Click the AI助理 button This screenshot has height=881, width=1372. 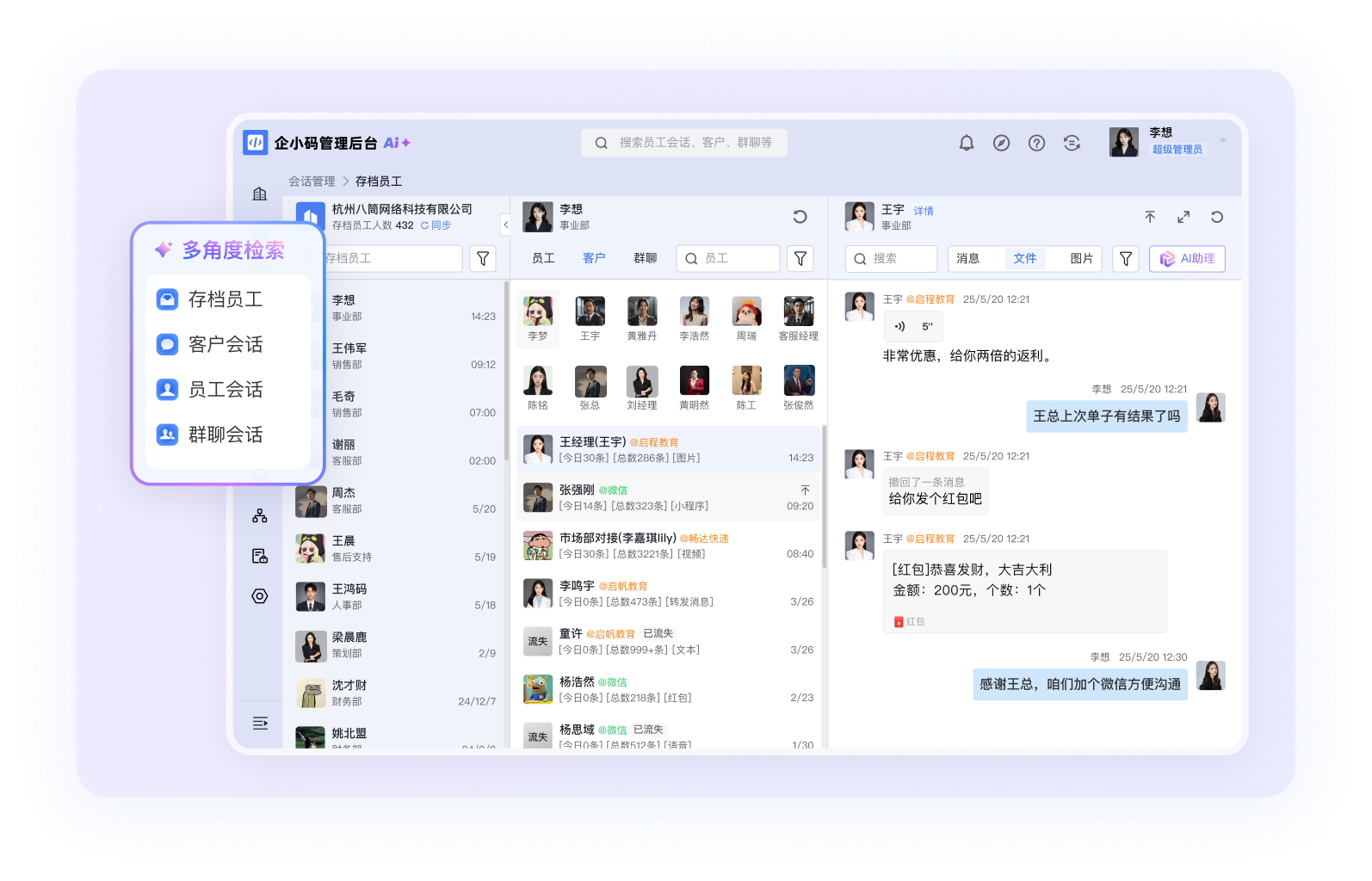(x=1187, y=258)
